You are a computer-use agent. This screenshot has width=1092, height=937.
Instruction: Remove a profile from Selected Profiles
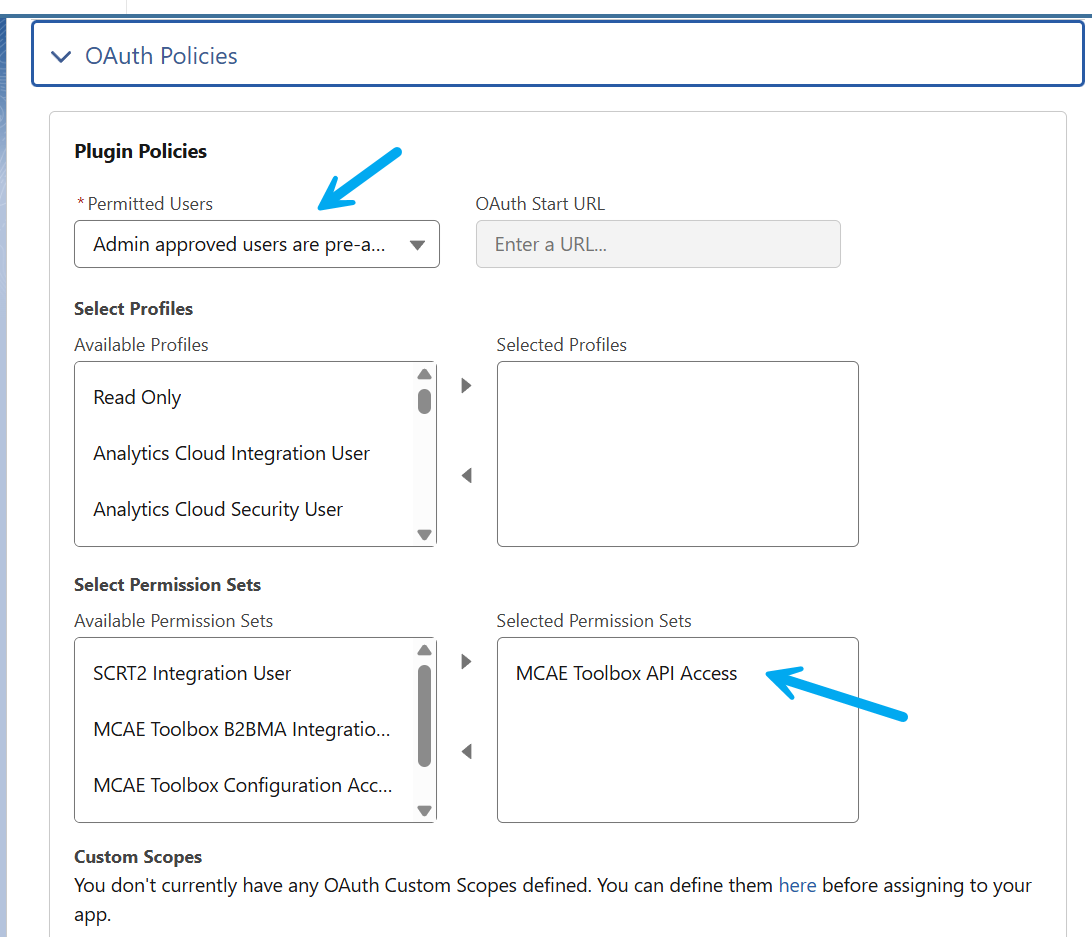(x=467, y=476)
